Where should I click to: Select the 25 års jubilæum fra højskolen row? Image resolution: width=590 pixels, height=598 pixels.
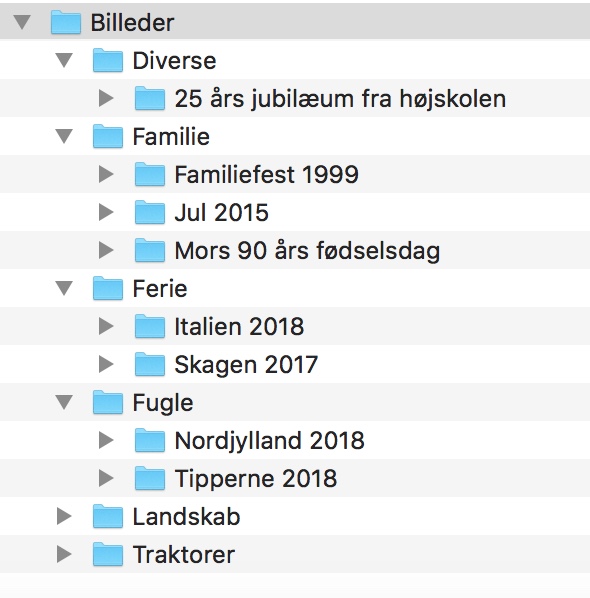point(295,98)
